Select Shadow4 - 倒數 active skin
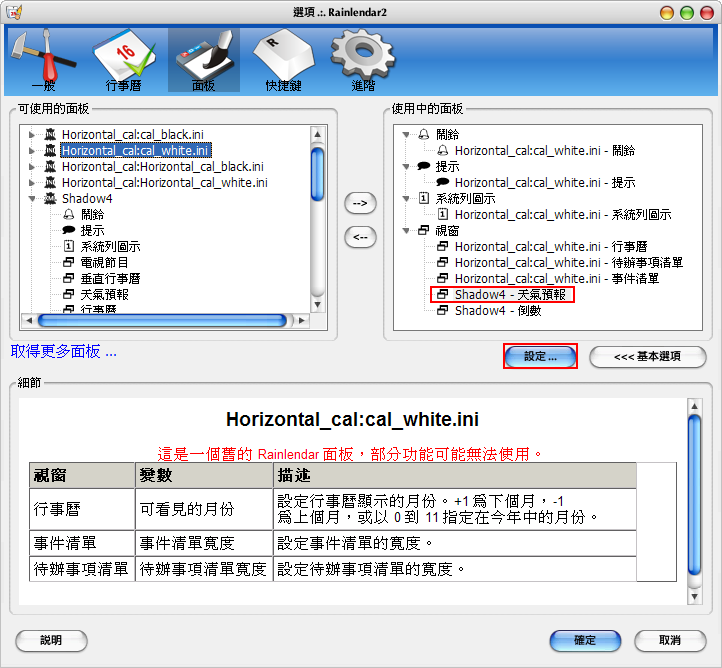Screen dimensions: 722x668 tap(498, 311)
